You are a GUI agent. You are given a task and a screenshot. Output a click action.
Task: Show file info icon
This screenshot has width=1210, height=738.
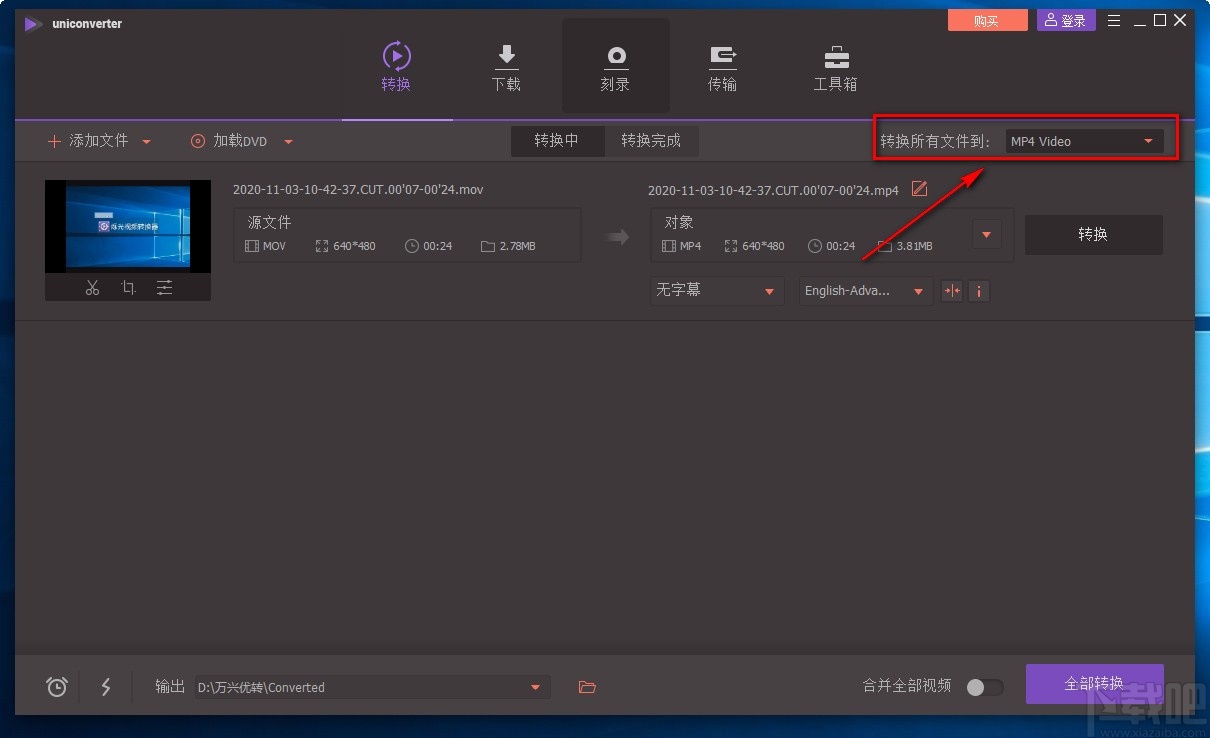(979, 291)
